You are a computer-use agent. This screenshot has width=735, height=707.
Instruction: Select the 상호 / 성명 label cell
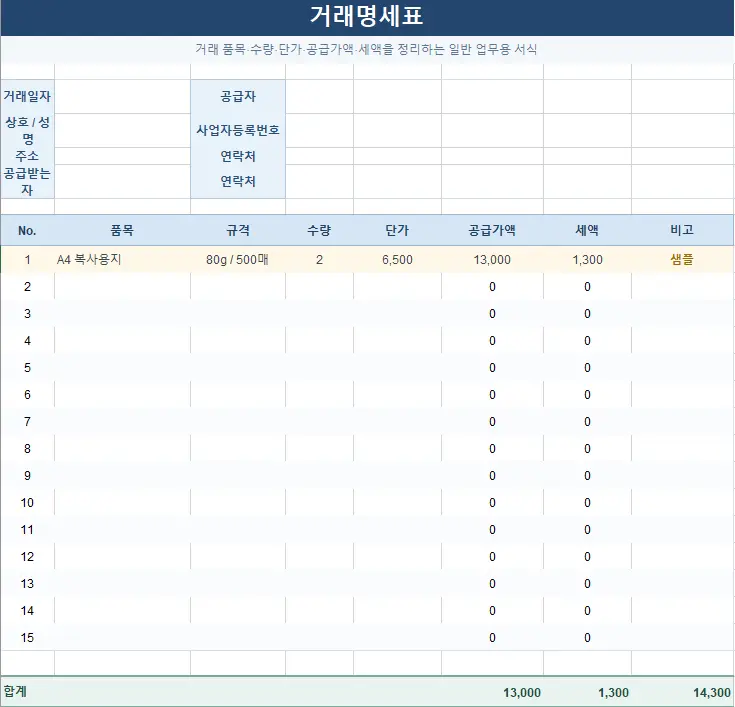pos(27,130)
